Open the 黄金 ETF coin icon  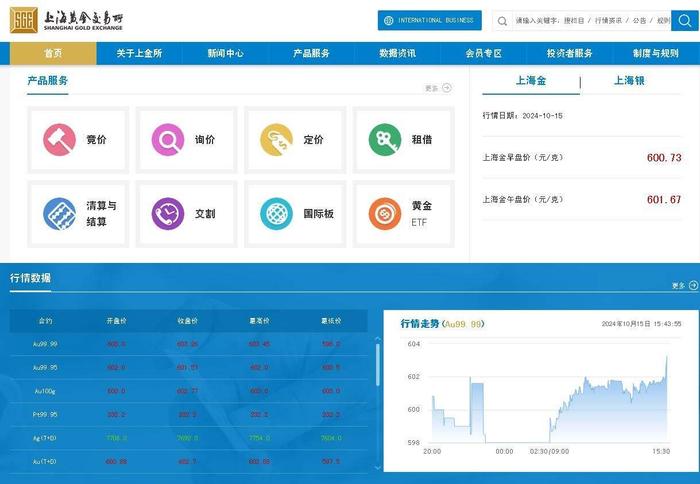tap(385, 214)
